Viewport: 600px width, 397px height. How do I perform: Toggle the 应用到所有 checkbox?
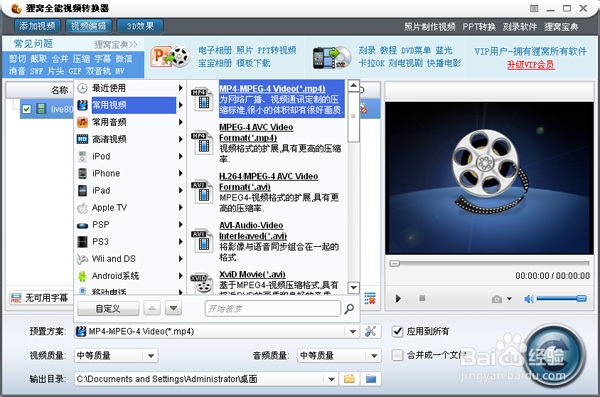click(398, 332)
